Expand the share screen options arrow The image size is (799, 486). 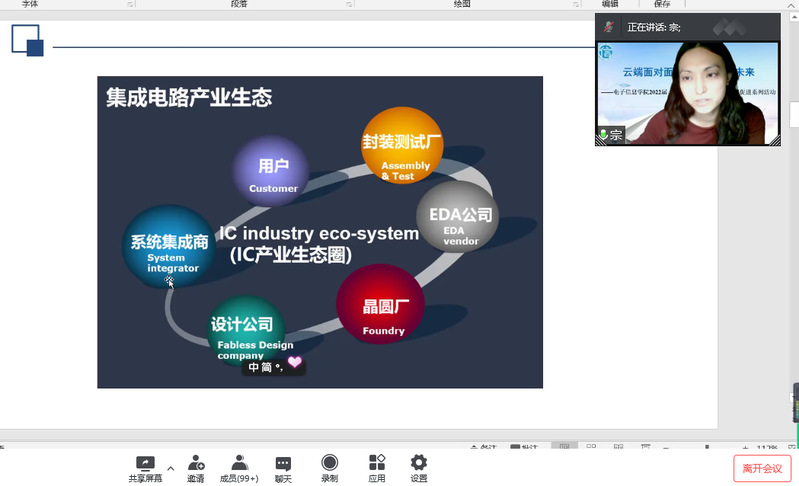tap(170, 467)
